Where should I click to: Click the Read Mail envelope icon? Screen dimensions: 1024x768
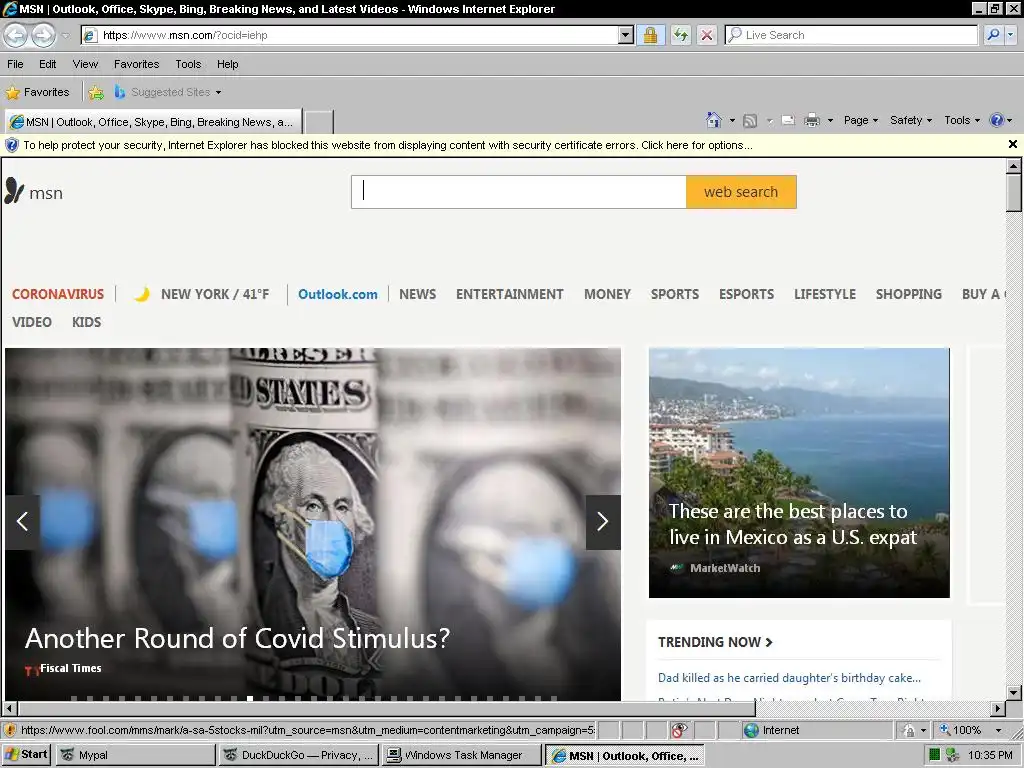click(788, 120)
